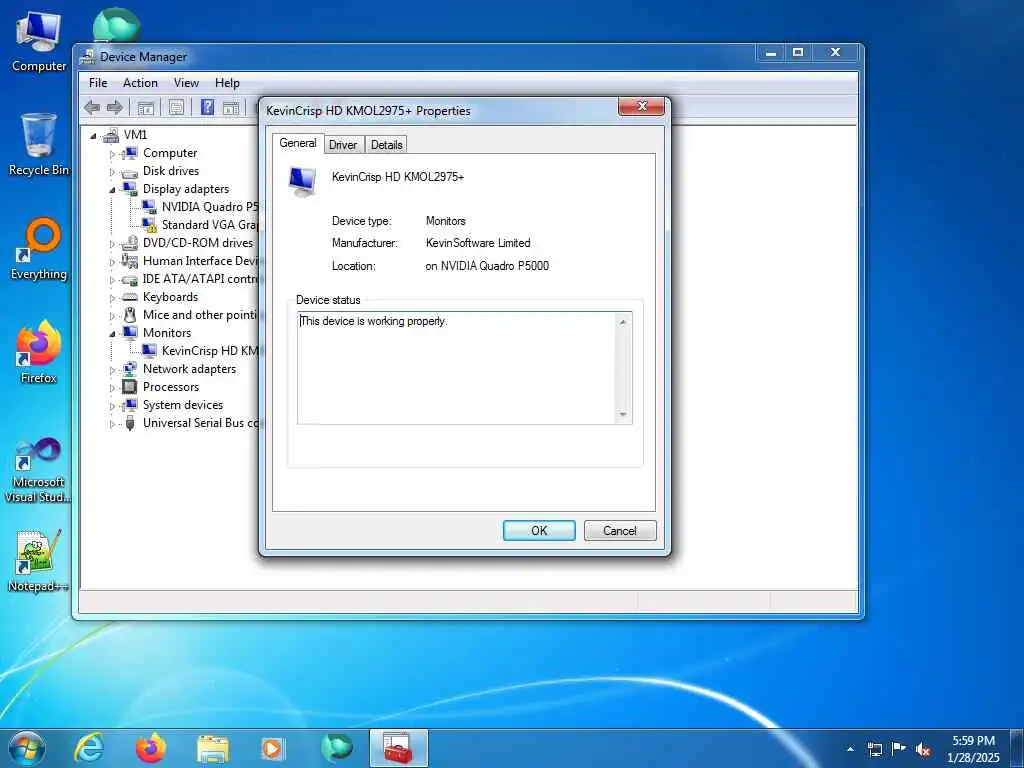
Task: Select the Firefox desktop shortcut
Action: click(x=39, y=353)
